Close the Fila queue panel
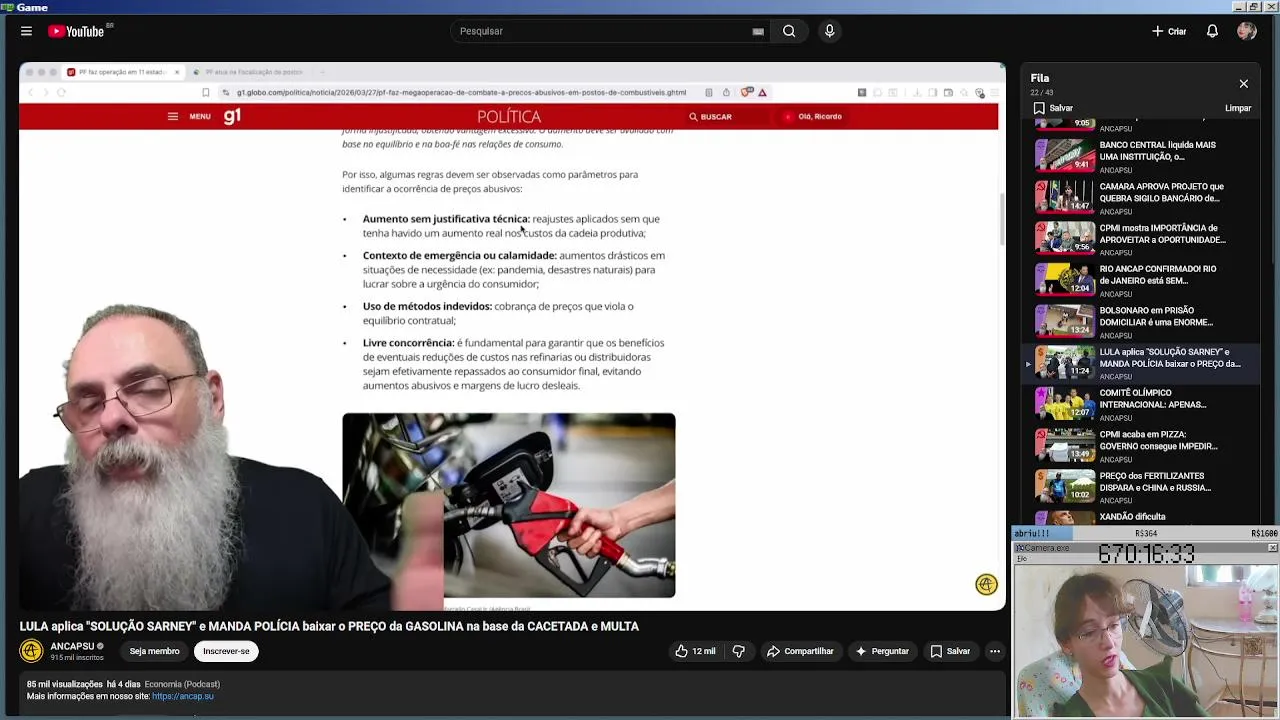1280x720 pixels. pyautogui.click(x=1243, y=84)
